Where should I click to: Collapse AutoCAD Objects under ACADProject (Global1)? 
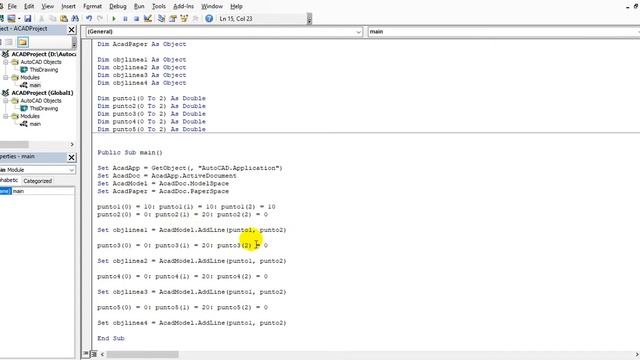6,101
